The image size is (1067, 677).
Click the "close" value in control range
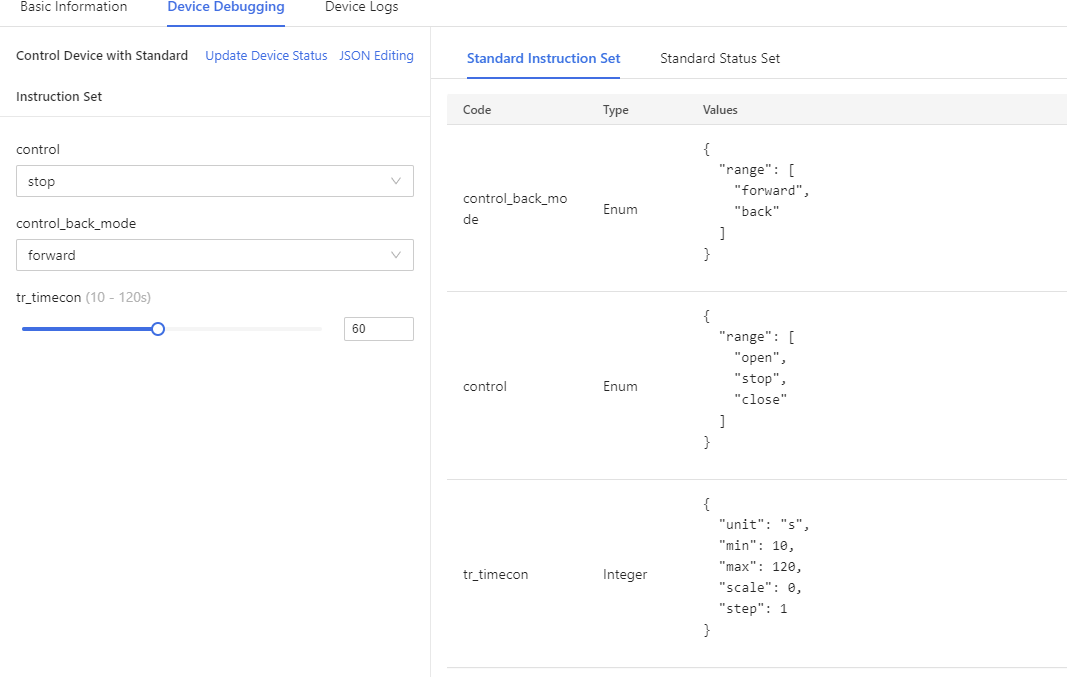760,399
